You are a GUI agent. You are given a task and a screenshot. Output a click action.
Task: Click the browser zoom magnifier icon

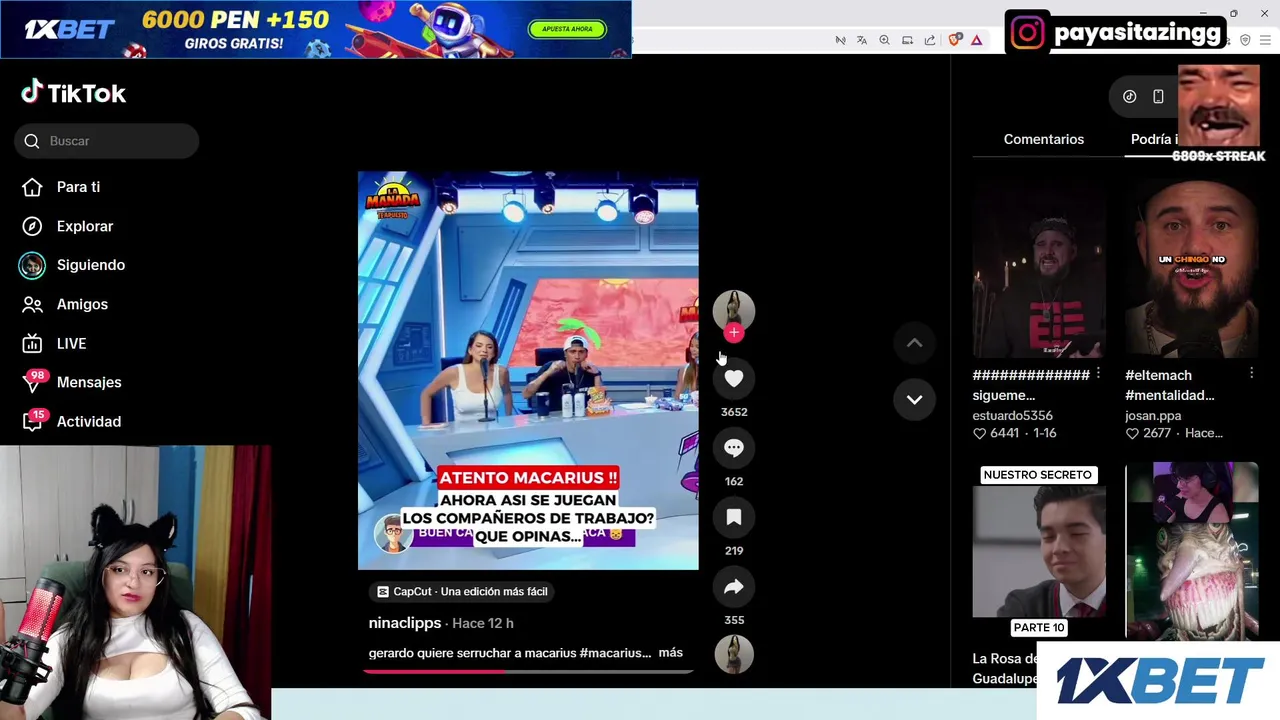pyautogui.click(x=884, y=40)
